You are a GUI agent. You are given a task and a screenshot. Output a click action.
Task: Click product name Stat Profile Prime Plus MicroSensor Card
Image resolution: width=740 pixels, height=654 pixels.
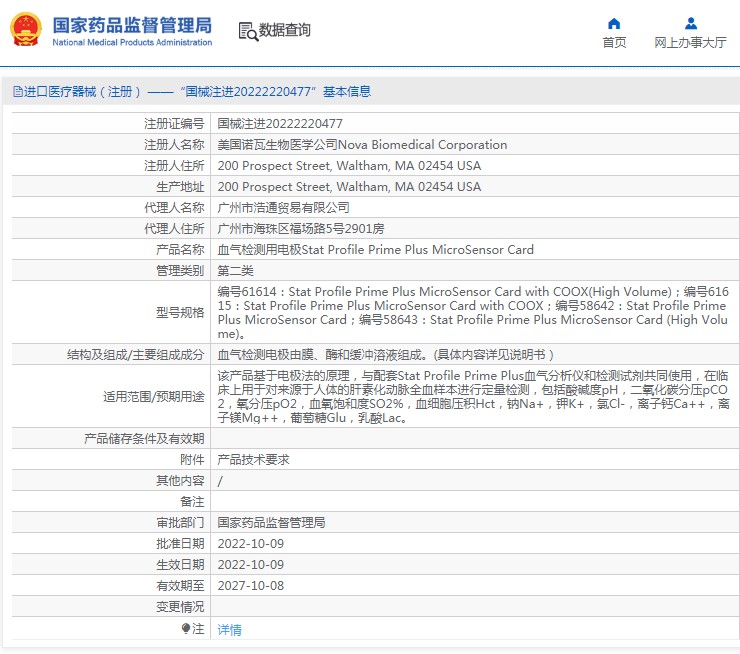click(375, 250)
